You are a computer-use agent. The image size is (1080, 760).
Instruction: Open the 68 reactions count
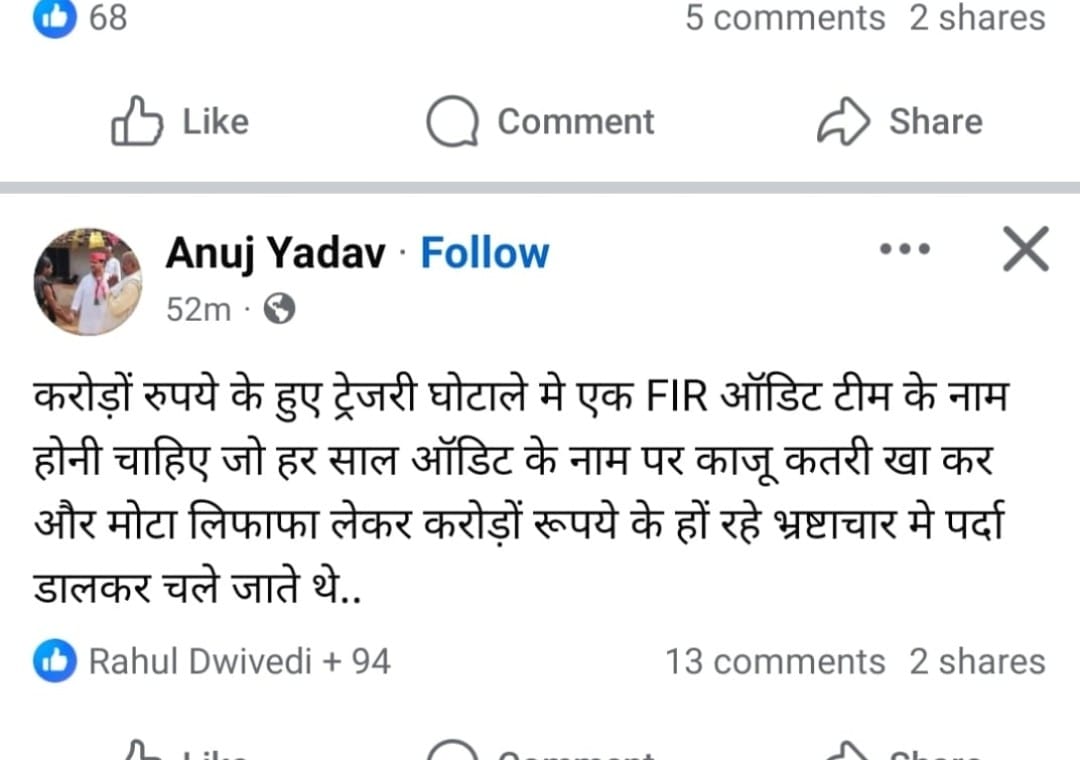tap(109, 18)
